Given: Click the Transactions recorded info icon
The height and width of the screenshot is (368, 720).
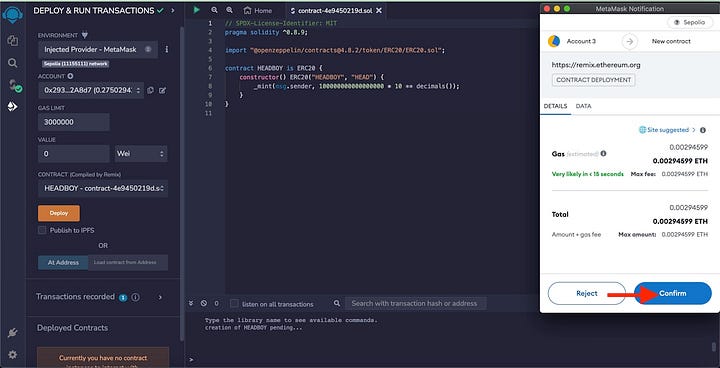Looking at the screenshot, I should [135, 297].
